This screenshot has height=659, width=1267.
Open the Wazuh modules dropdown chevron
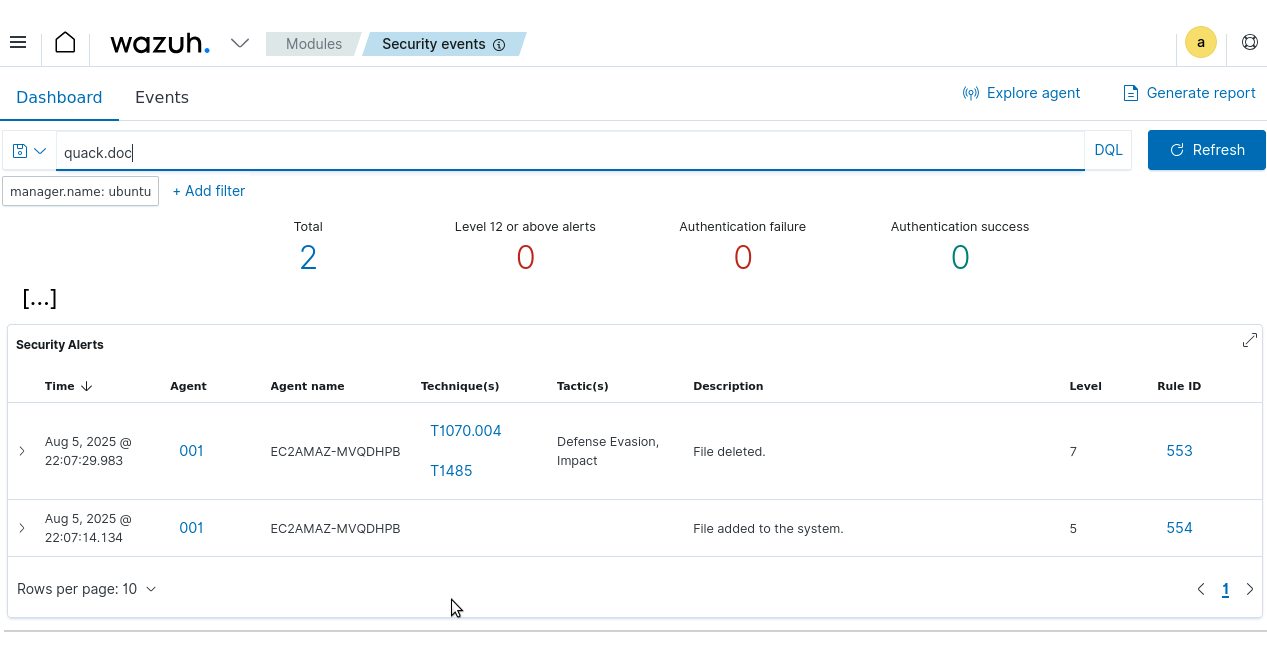(240, 43)
